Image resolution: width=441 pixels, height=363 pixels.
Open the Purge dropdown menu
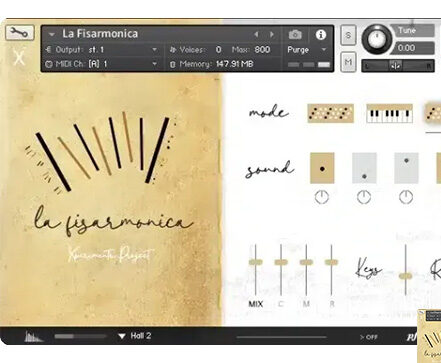(307, 50)
